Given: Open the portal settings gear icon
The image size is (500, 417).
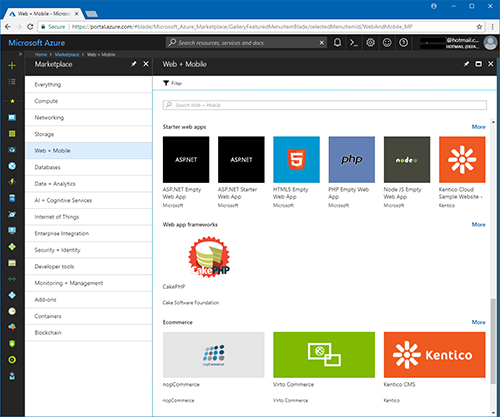Looking at the screenshot, I should pos(370,43).
